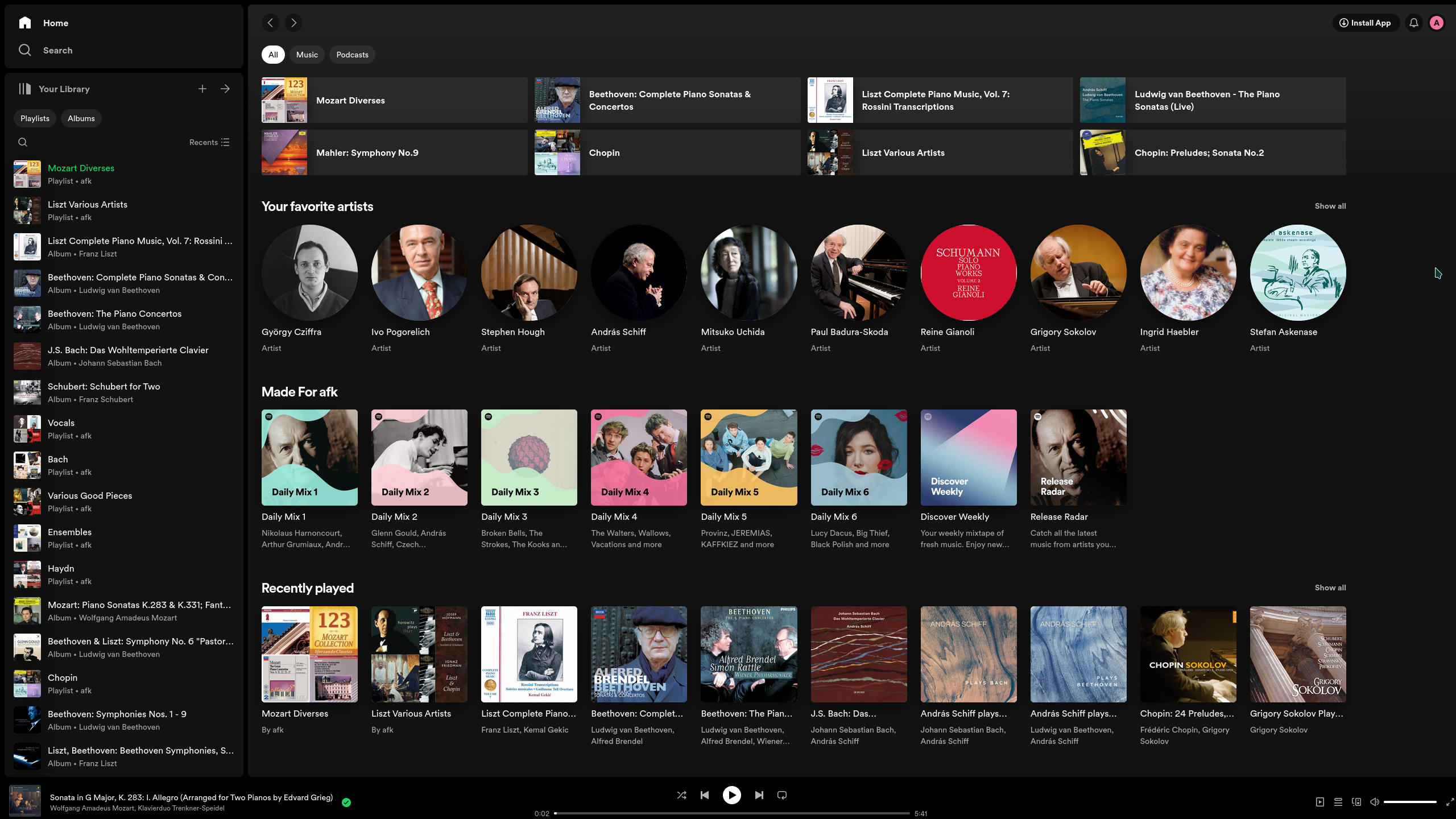
Task: Mute the volume speaker icon
Action: pyautogui.click(x=1375, y=802)
